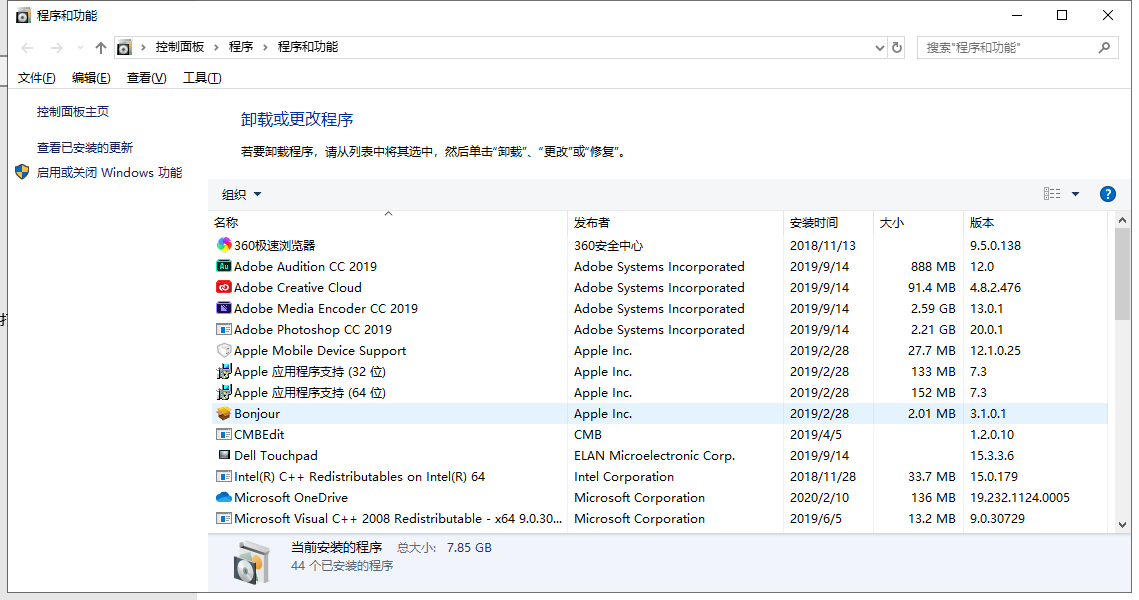Open the 工具(T) menu

pyautogui.click(x=202, y=78)
